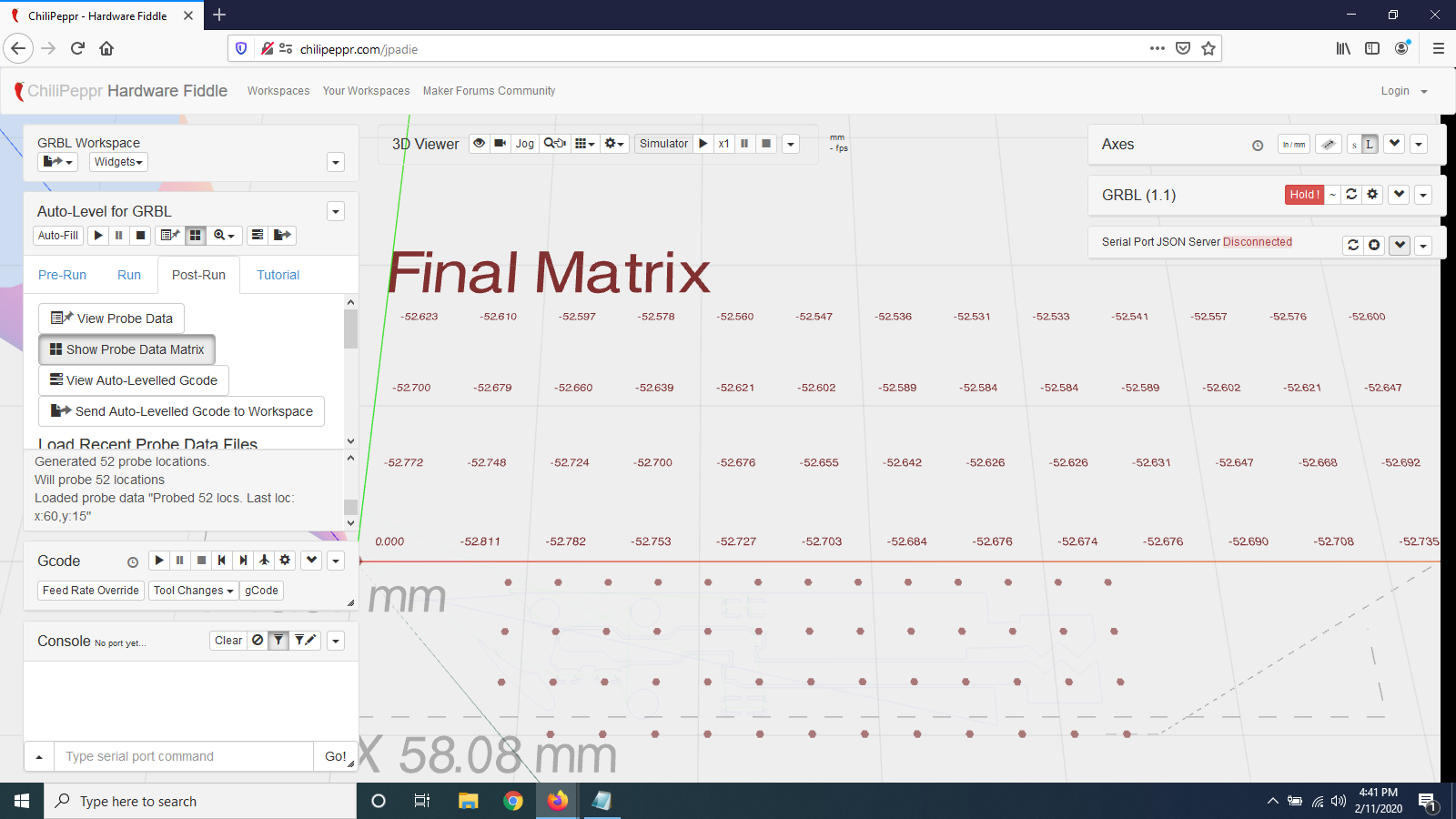
Task: Toggle the 3D Viewer eye visibility icon
Action: 480,144
